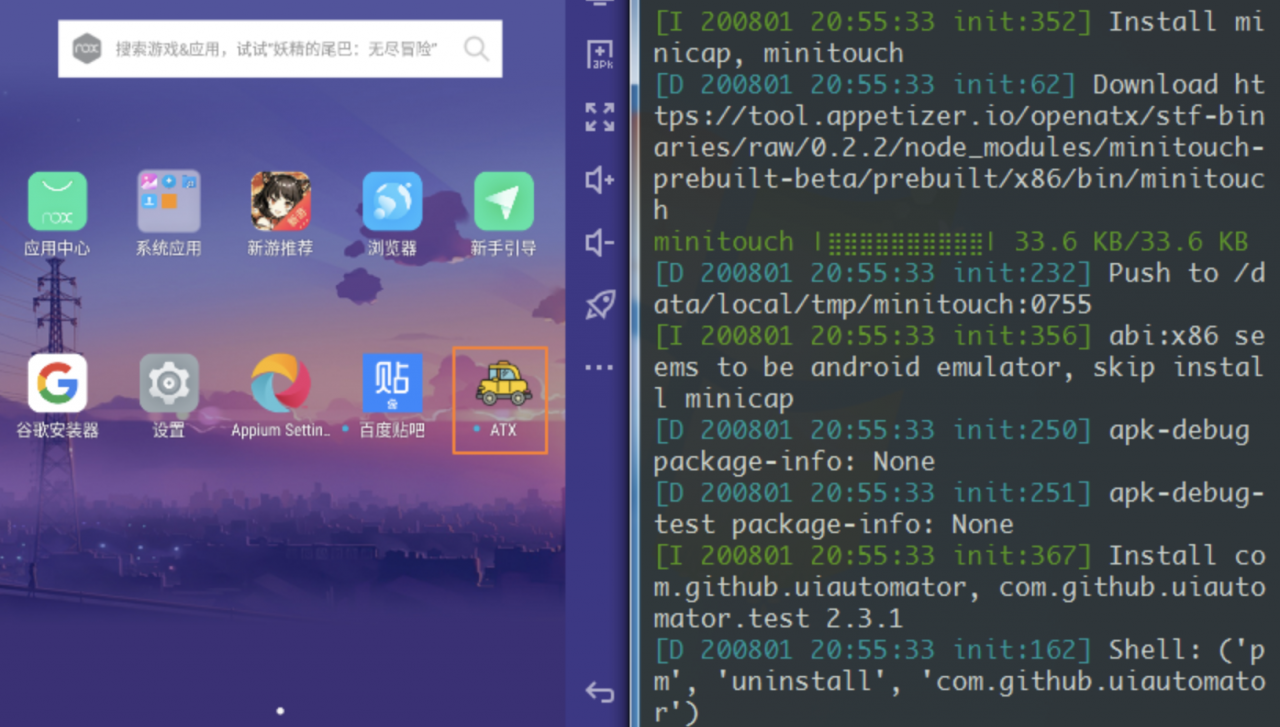
Task: Click the 'apk-debug package-info: None' line
Action: click(952, 446)
